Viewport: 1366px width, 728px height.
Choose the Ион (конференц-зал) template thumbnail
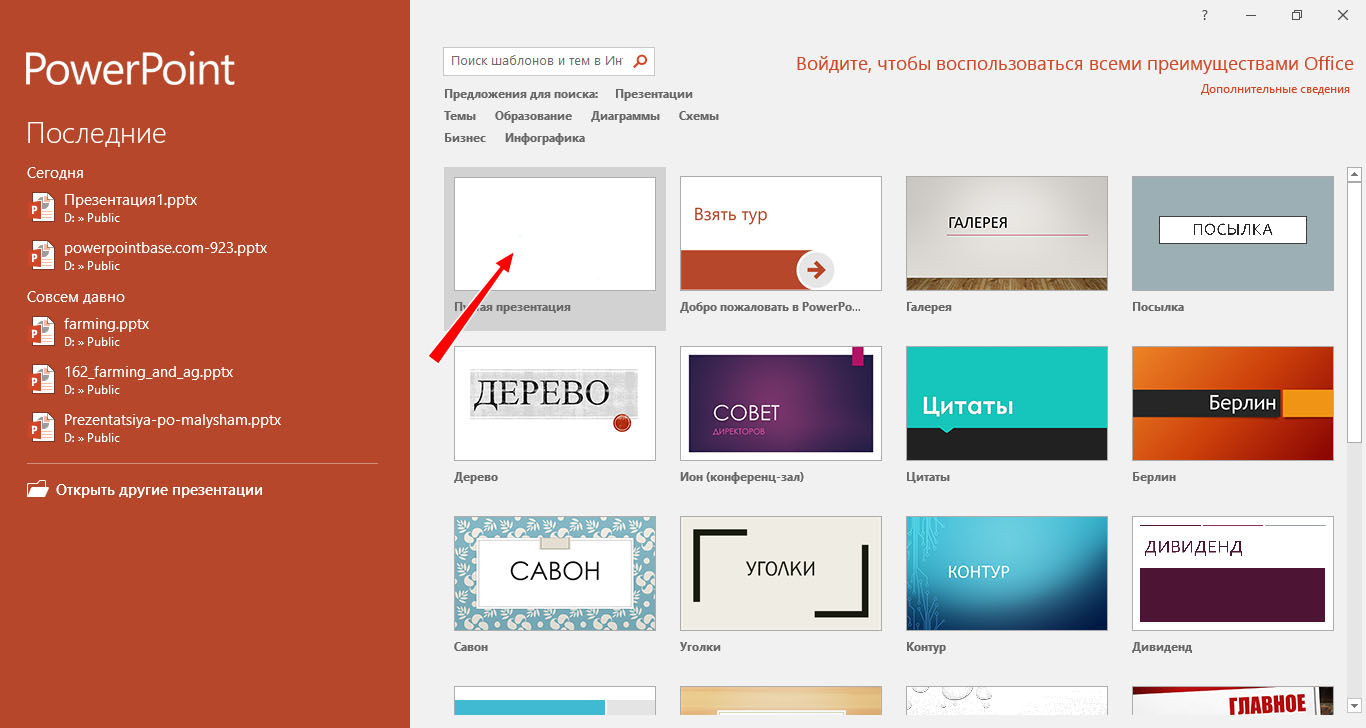[x=781, y=404]
